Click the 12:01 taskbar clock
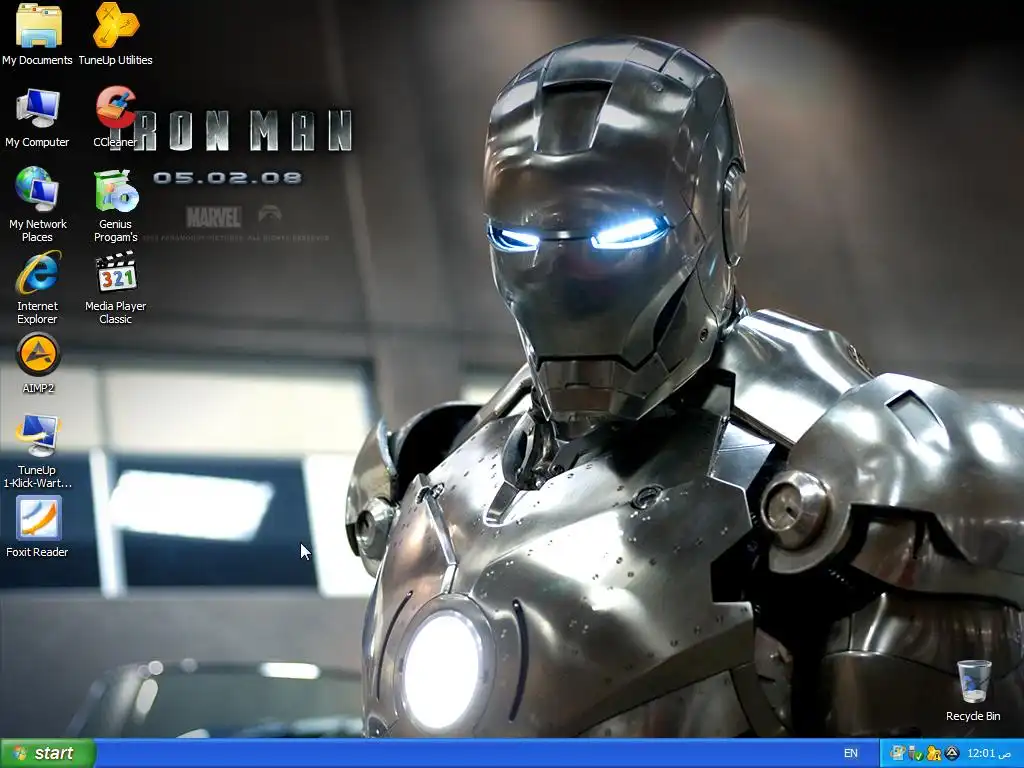 click(x=989, y=754)
